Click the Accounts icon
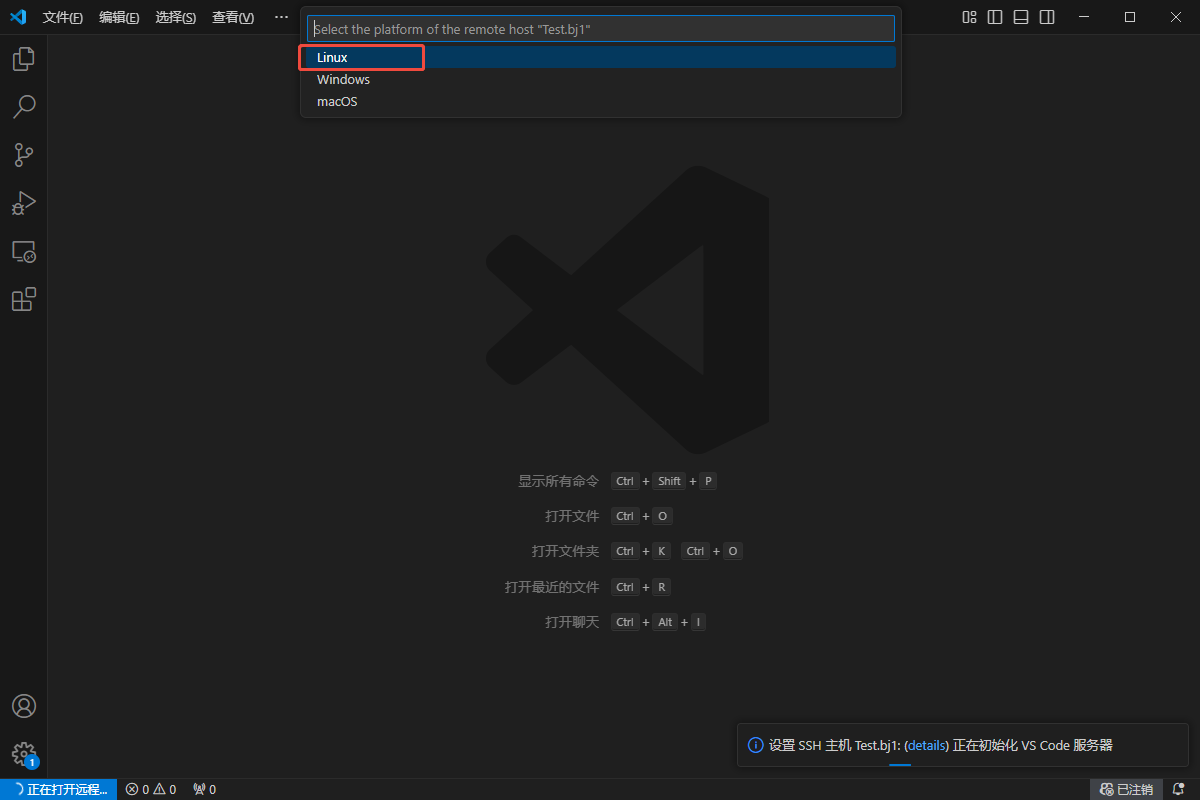 point(23,706)
